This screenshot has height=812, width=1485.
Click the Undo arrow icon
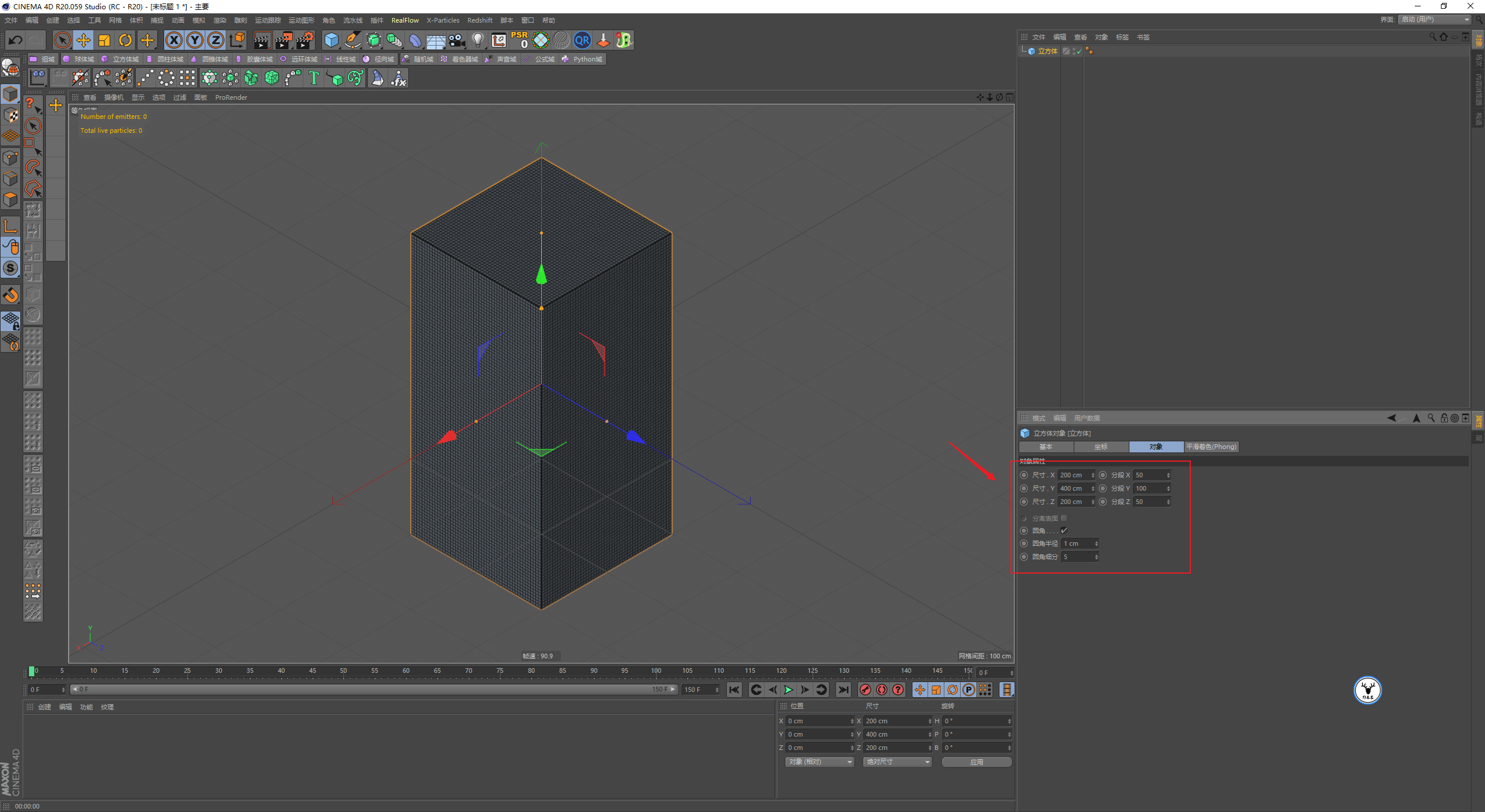point(16,40)
